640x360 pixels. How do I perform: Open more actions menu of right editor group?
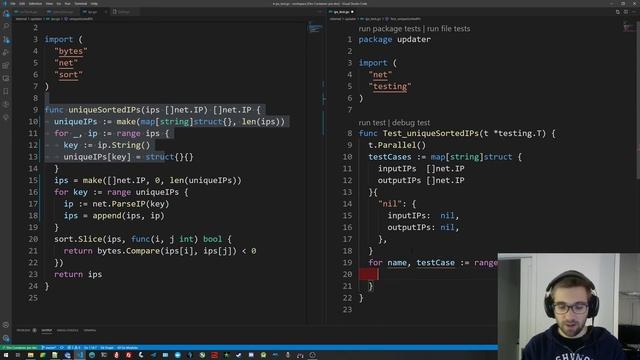coord(634,12)
